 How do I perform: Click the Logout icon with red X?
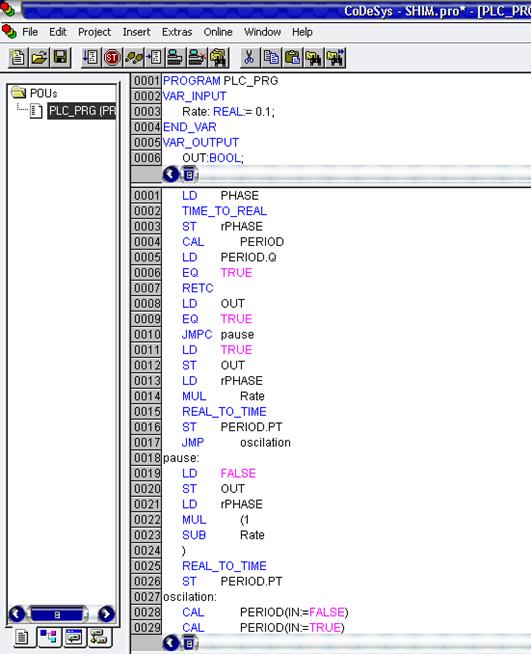point(197,58)
